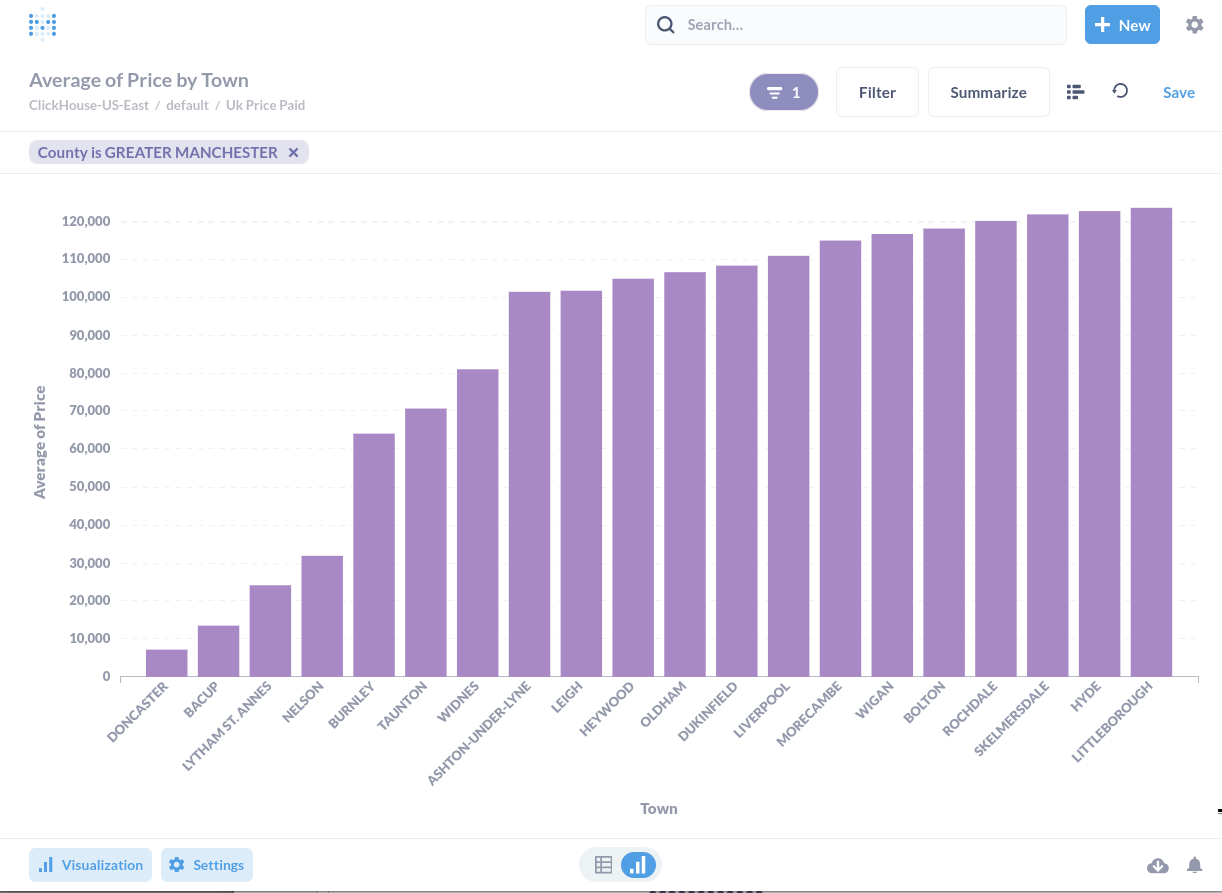The image size is (1222, 893).
Task: Open the Summarize panel
Action: (988, 91)
